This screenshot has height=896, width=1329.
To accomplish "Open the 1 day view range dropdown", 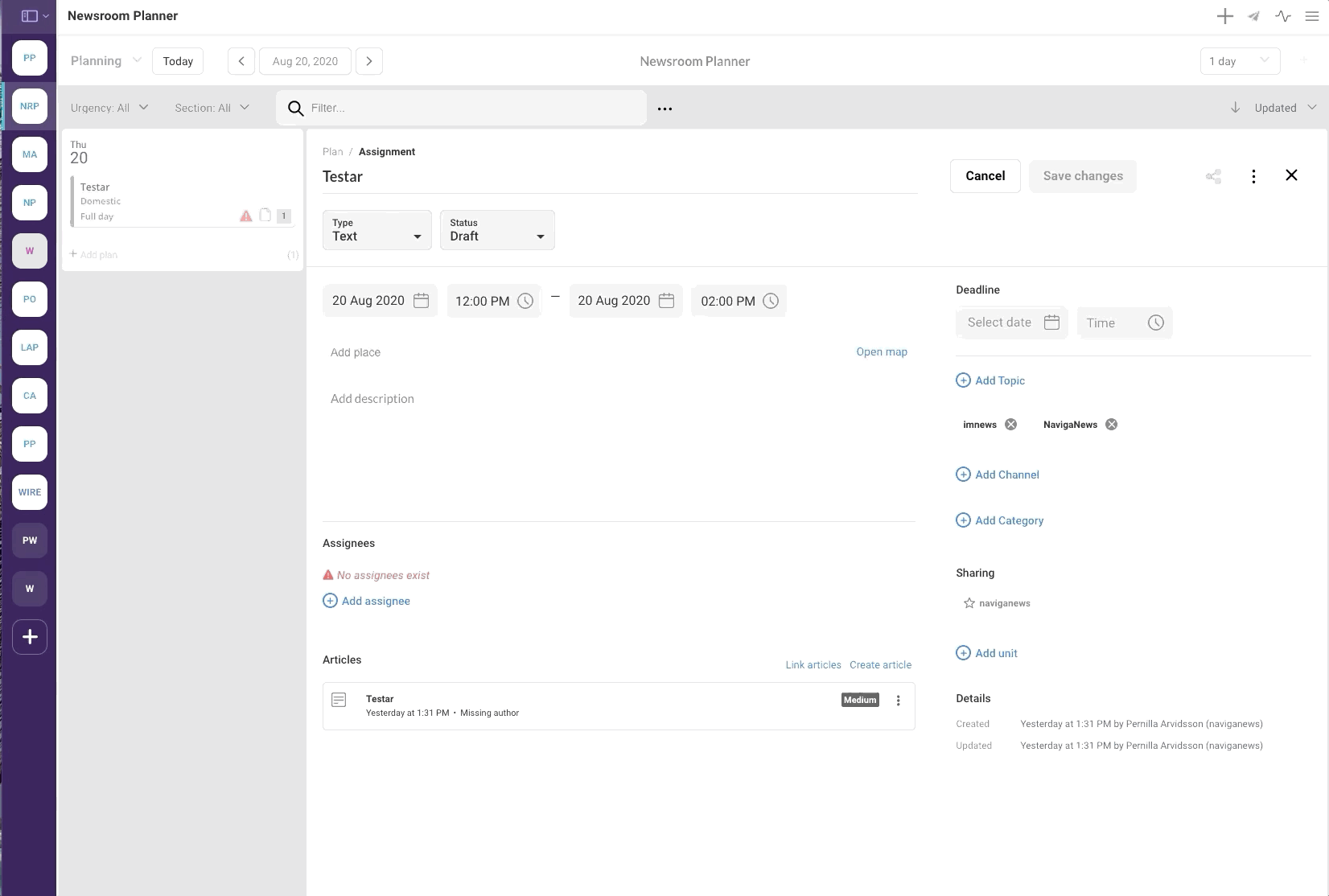I will (1239, 61).
